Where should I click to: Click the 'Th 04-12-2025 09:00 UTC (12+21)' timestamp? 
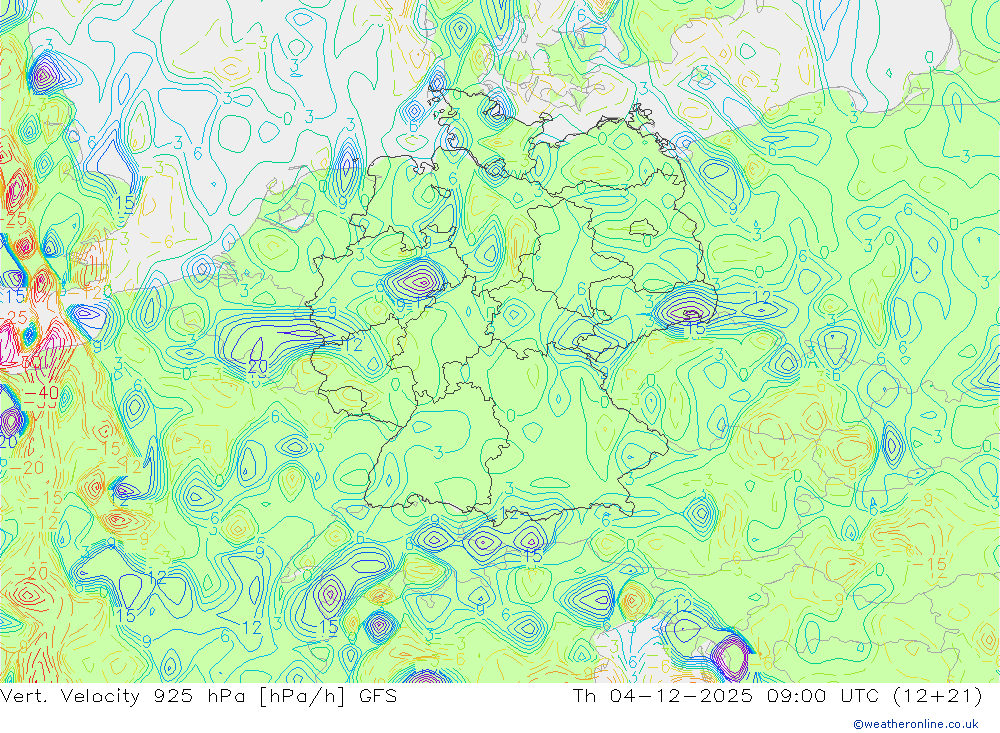pyautogui.click(x=777, y=696)
